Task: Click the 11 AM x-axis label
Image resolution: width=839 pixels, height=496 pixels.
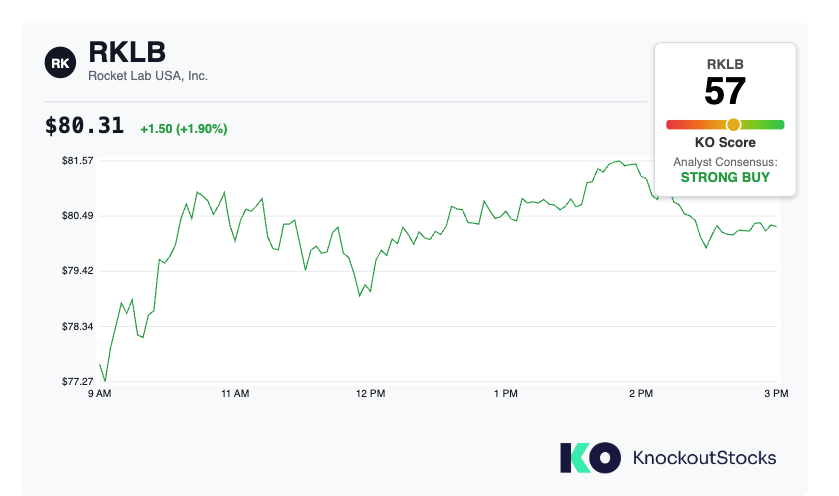Action: coord(235,393)
